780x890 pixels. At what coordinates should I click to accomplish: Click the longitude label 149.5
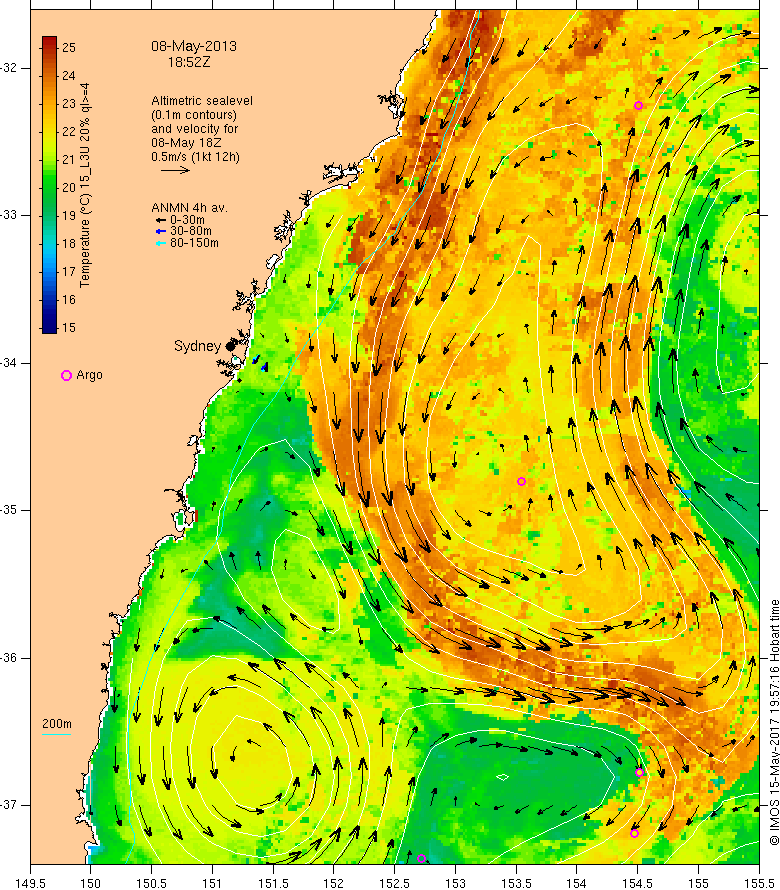coord(30,883)
